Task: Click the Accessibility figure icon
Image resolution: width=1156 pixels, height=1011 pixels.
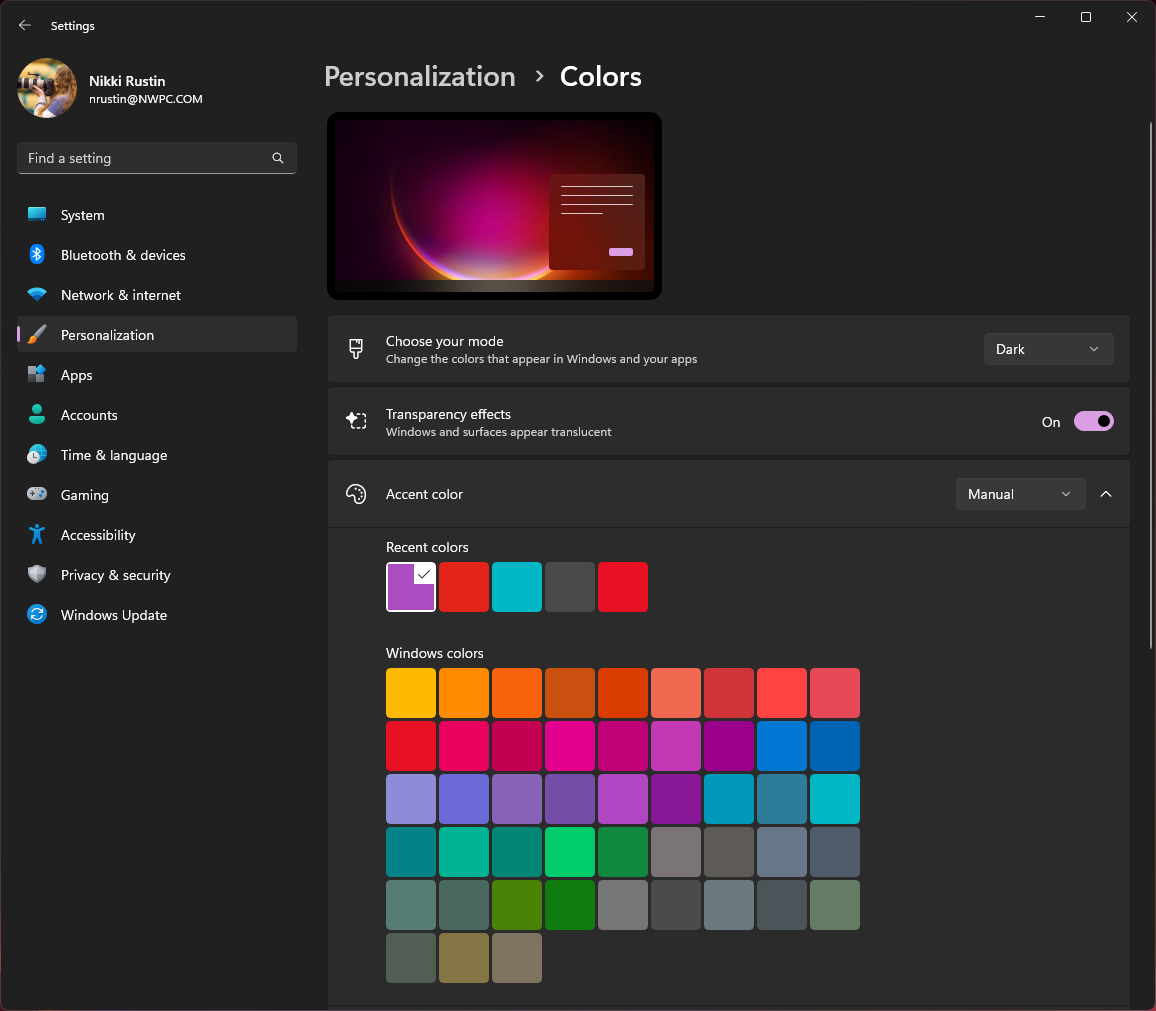Action: pyautogui.click(x=37, y=534)
